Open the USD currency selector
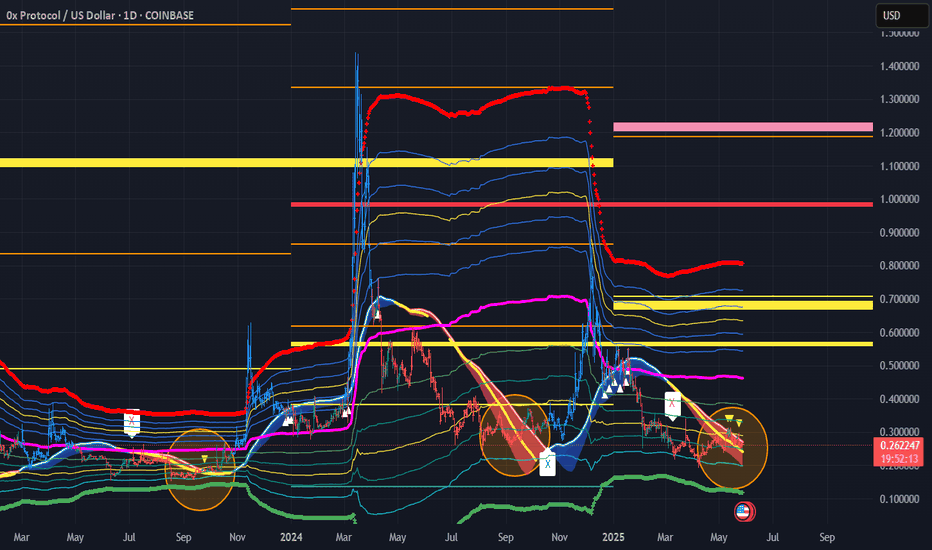 point(901,15)
